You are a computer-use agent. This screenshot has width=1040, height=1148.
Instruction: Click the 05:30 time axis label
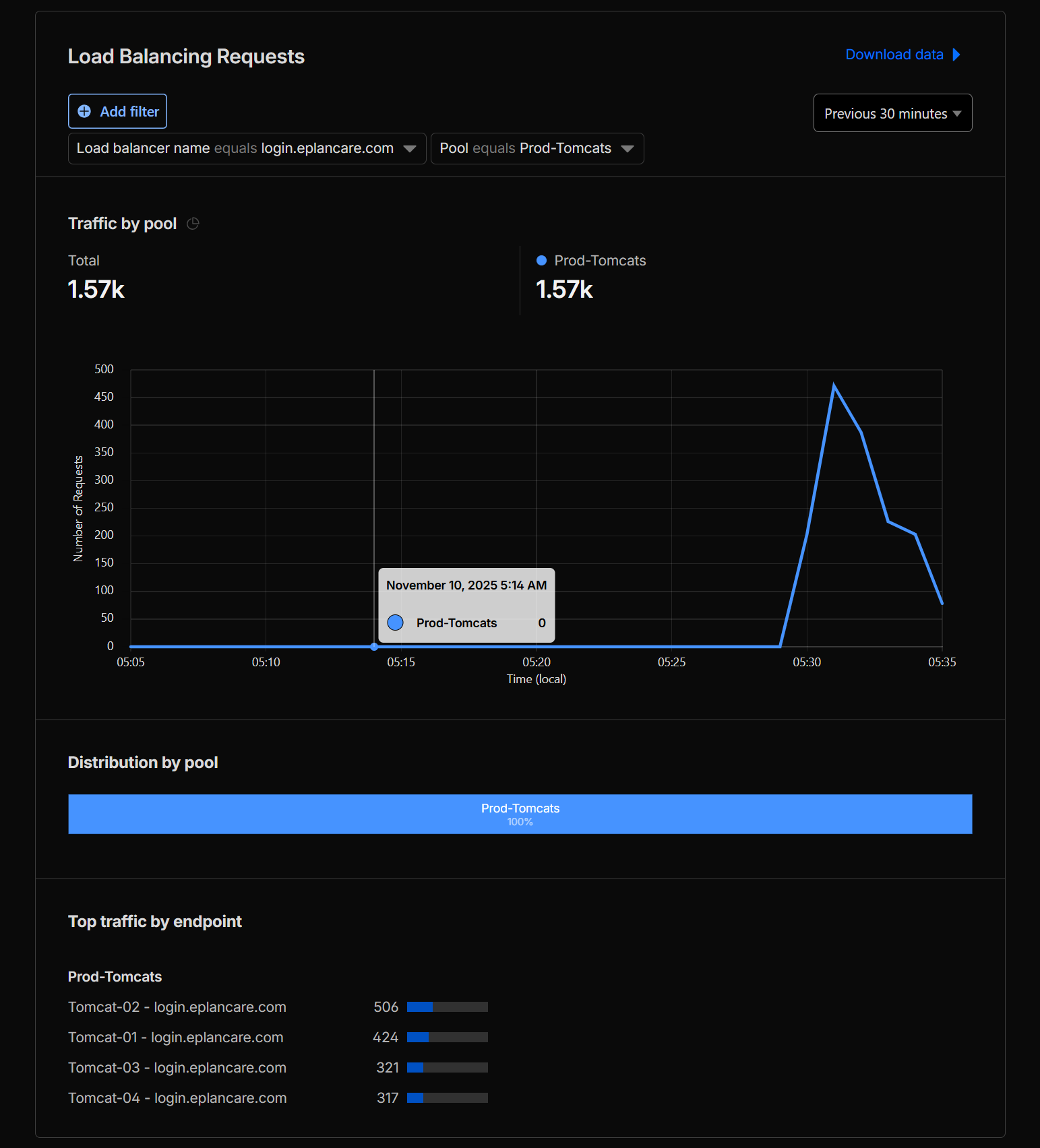click(807, 662)
